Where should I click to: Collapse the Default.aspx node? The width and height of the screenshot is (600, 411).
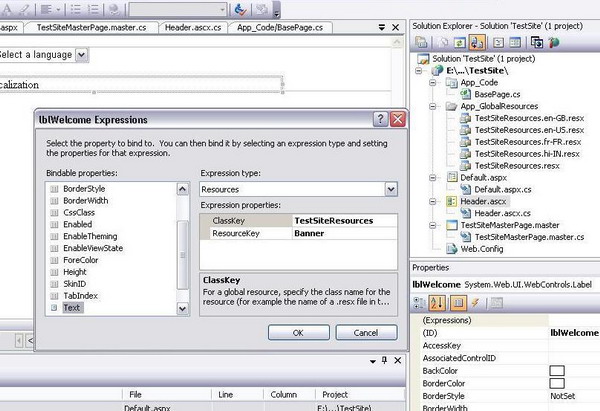[x=433, y=178]
